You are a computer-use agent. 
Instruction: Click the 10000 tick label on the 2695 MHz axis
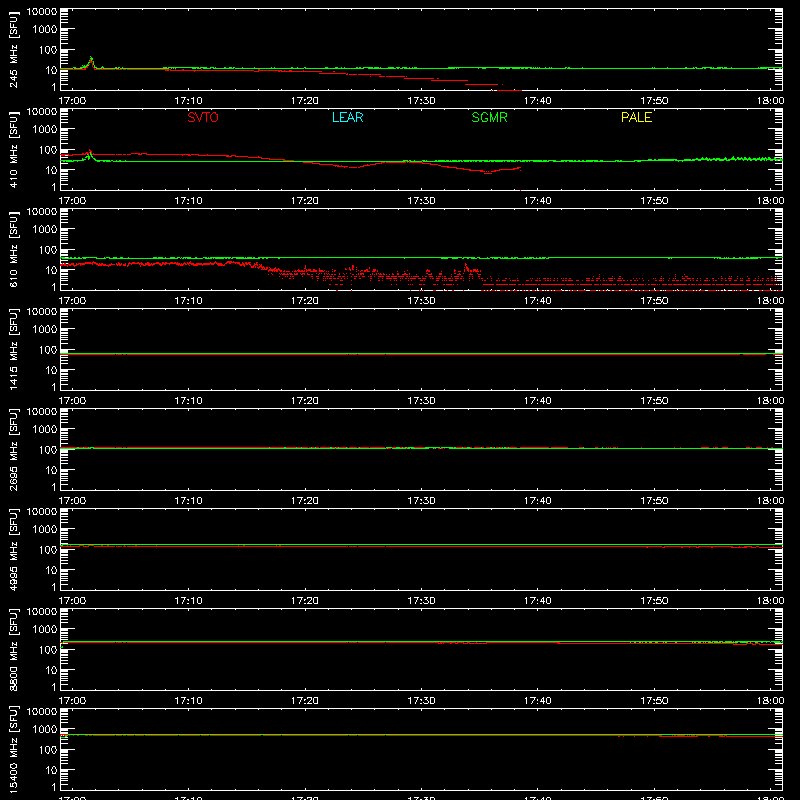point(42,412)
